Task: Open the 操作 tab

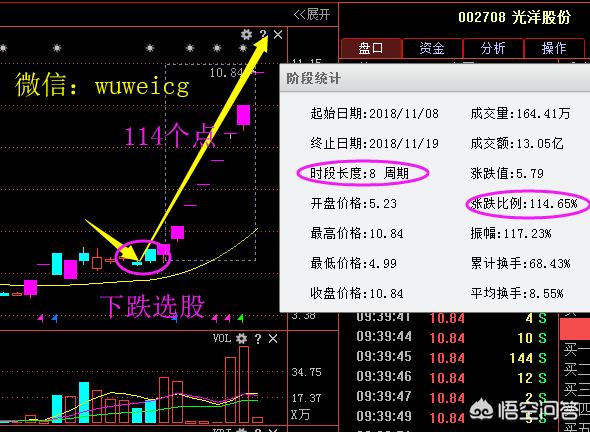Action: click(x=554, y=48)
